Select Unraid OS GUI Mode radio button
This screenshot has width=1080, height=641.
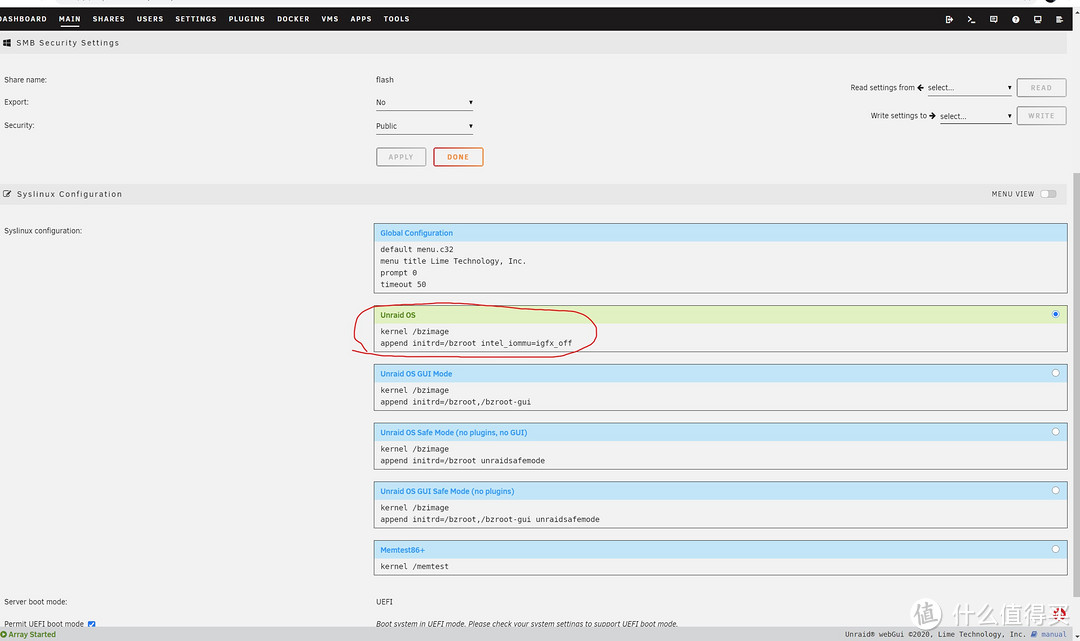pos(1055,372)
